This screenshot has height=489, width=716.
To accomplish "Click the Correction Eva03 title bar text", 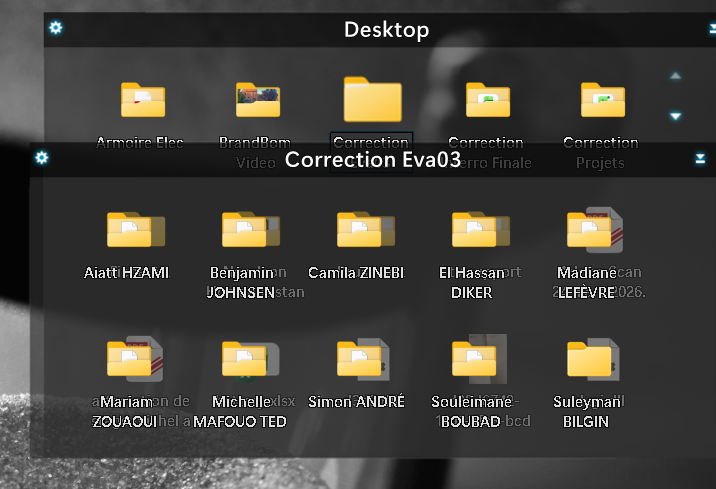I will tap(373, 159).
